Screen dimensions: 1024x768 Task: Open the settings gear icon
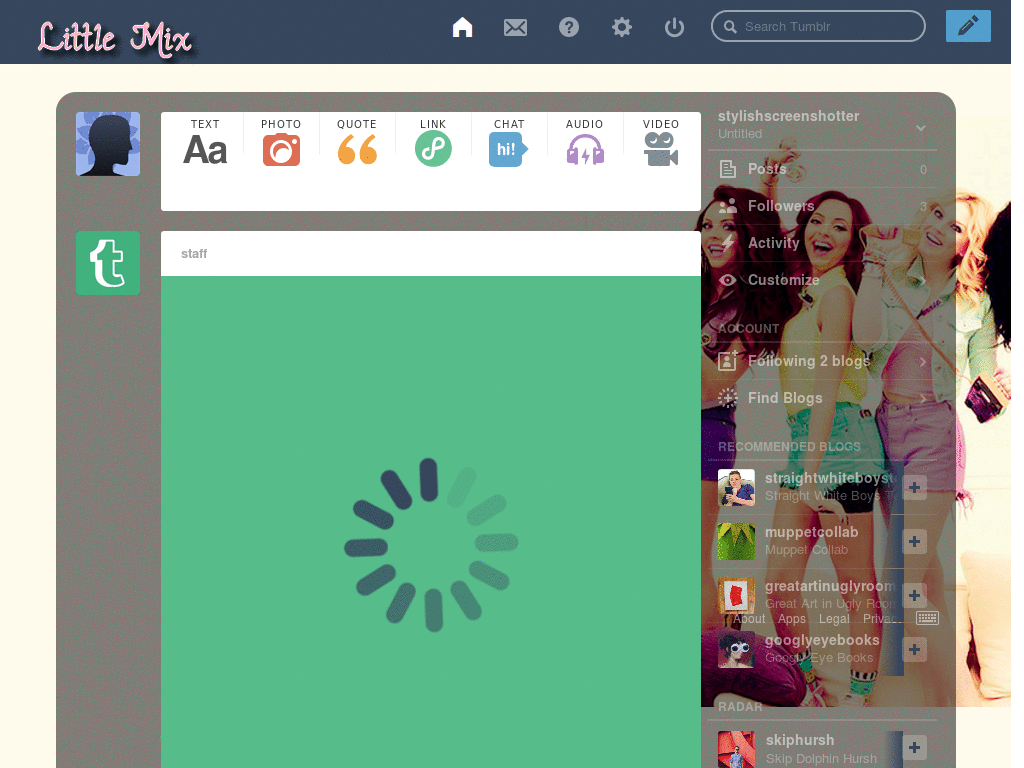(622, 27)
